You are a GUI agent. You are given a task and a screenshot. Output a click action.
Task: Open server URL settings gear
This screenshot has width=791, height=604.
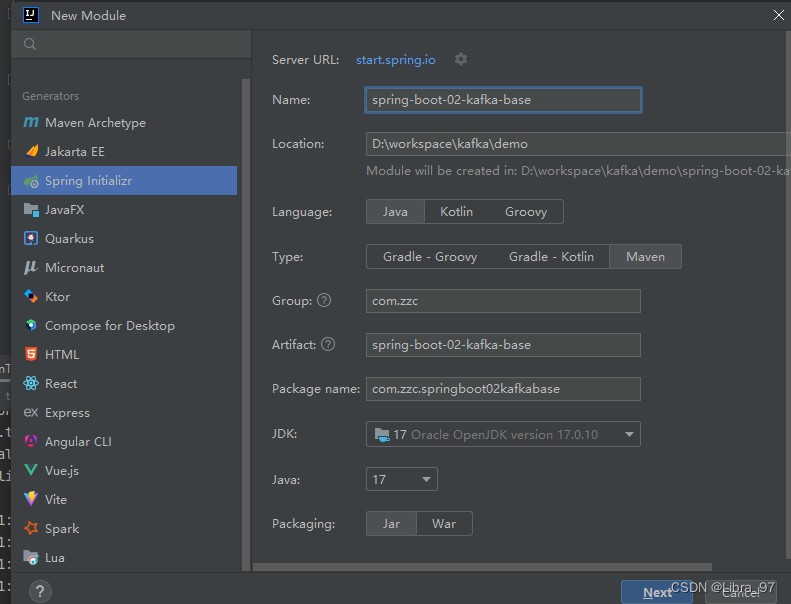[461, 59]
